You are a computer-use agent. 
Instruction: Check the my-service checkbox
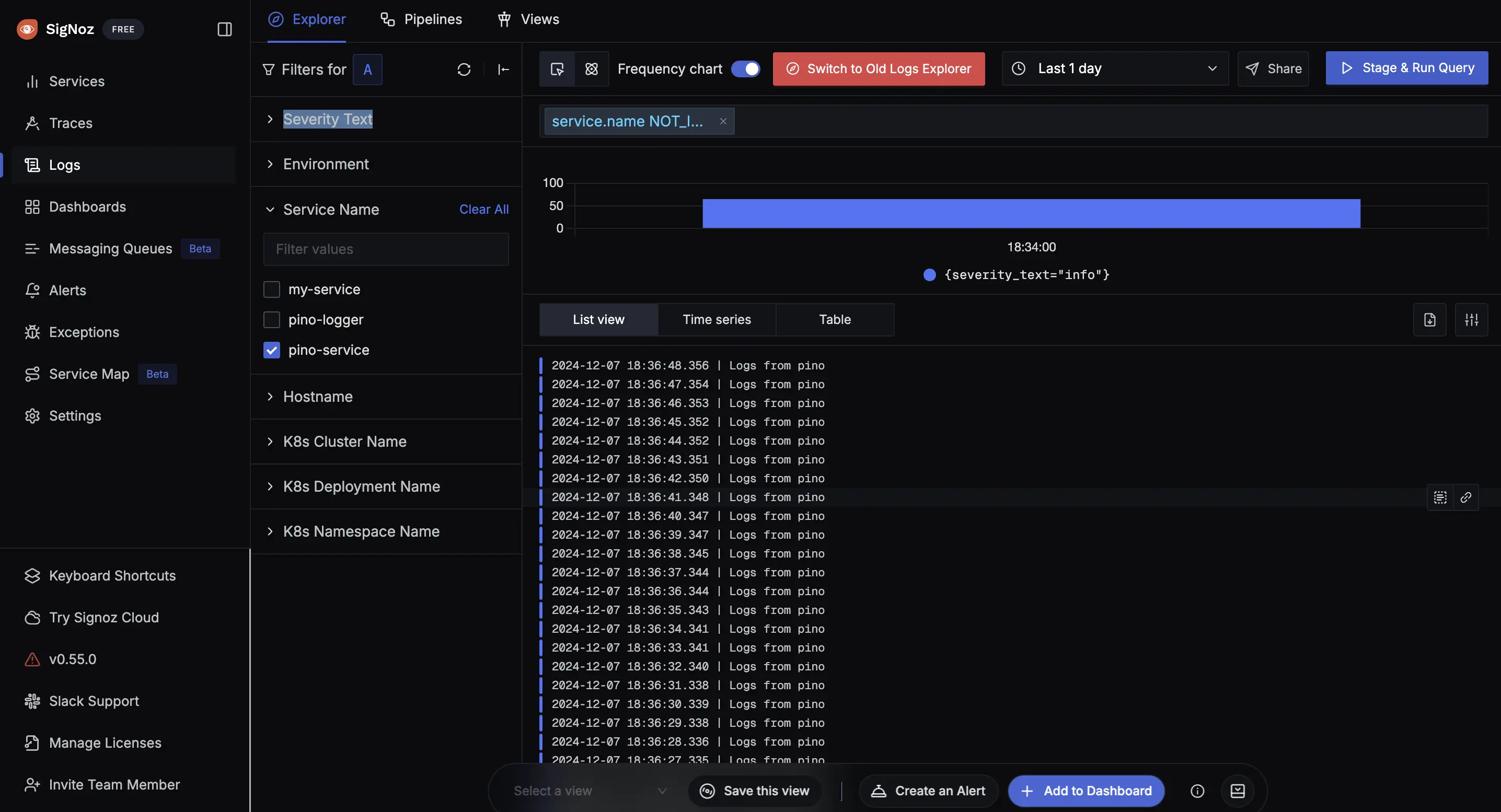[272, 289]
